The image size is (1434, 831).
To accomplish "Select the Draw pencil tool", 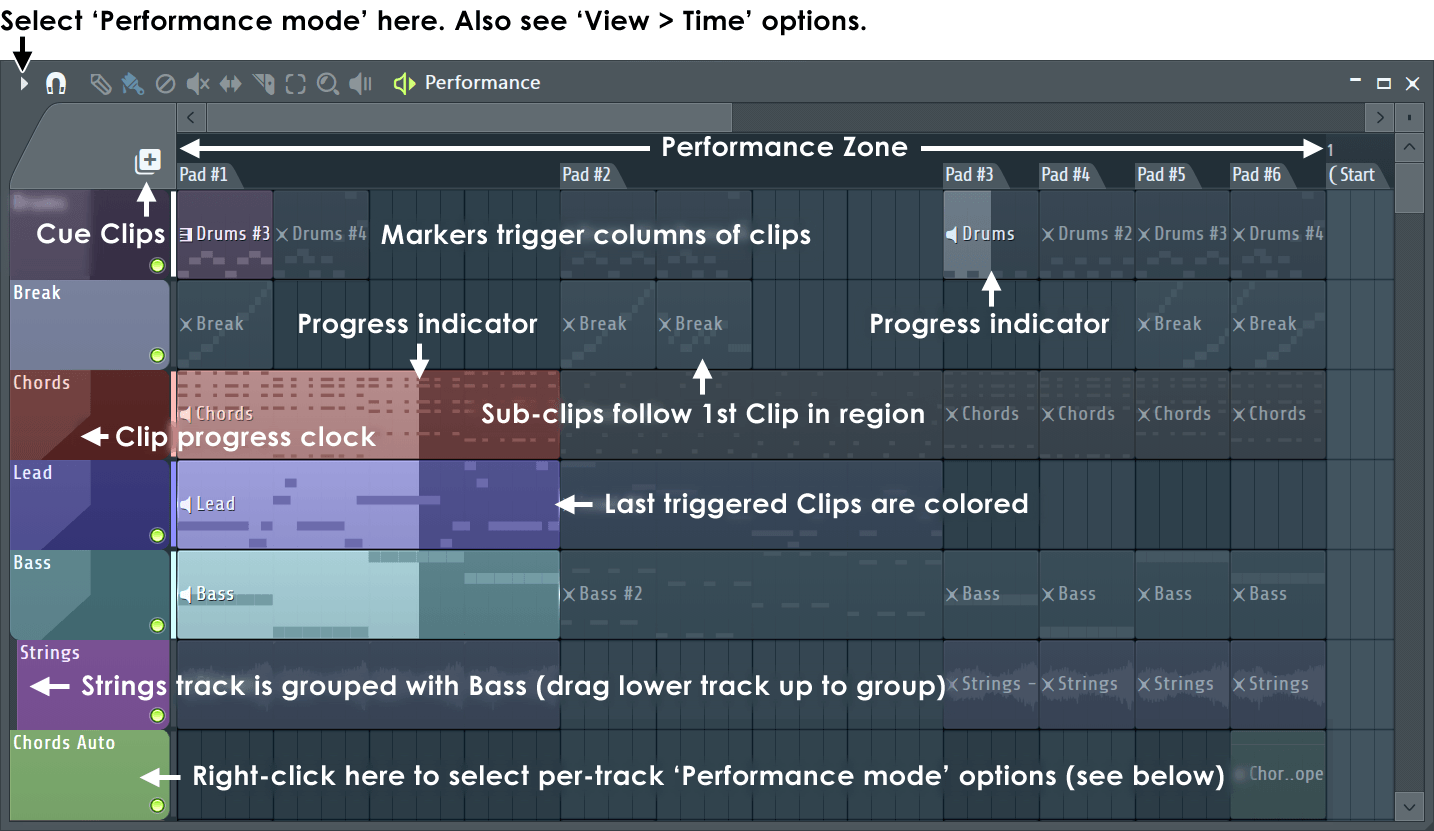I will [x=100, y=84].
